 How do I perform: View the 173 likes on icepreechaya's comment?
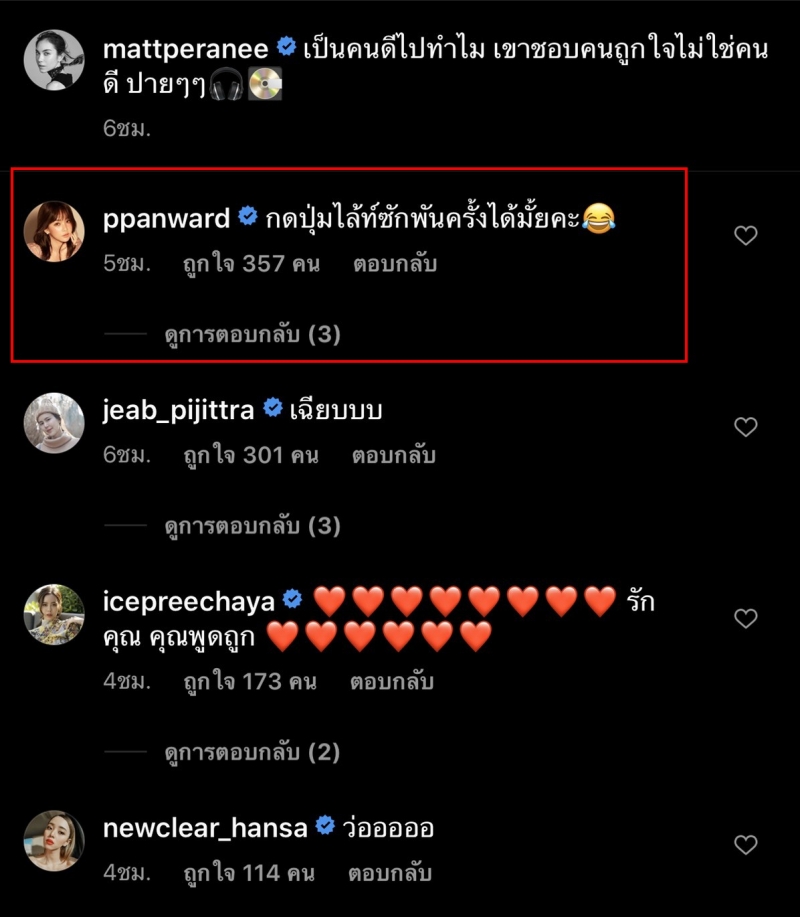click(x=249, y=683)
